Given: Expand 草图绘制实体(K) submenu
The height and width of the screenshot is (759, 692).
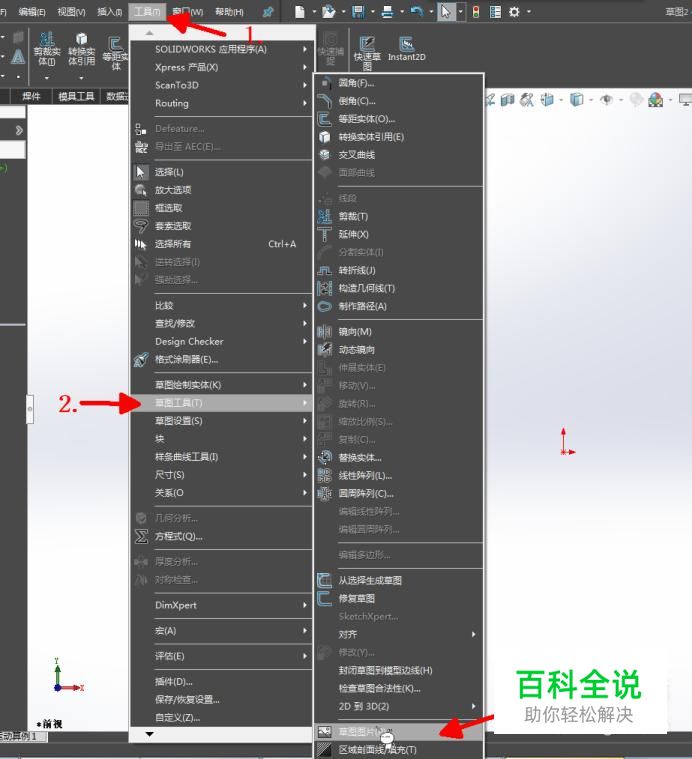Looking at the screenshot, I should tap(222, 385).
